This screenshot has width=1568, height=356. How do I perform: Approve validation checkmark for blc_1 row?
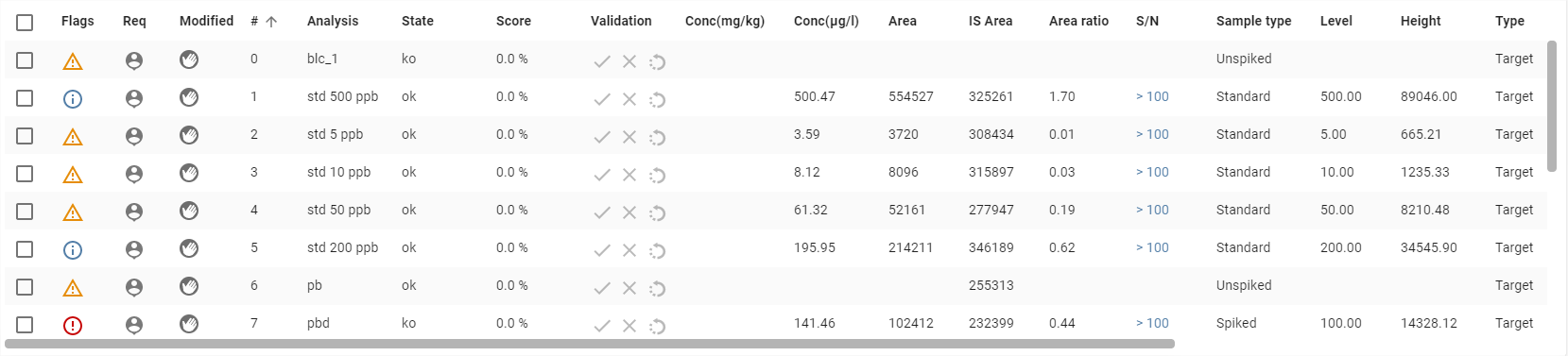tap(601, 61)
